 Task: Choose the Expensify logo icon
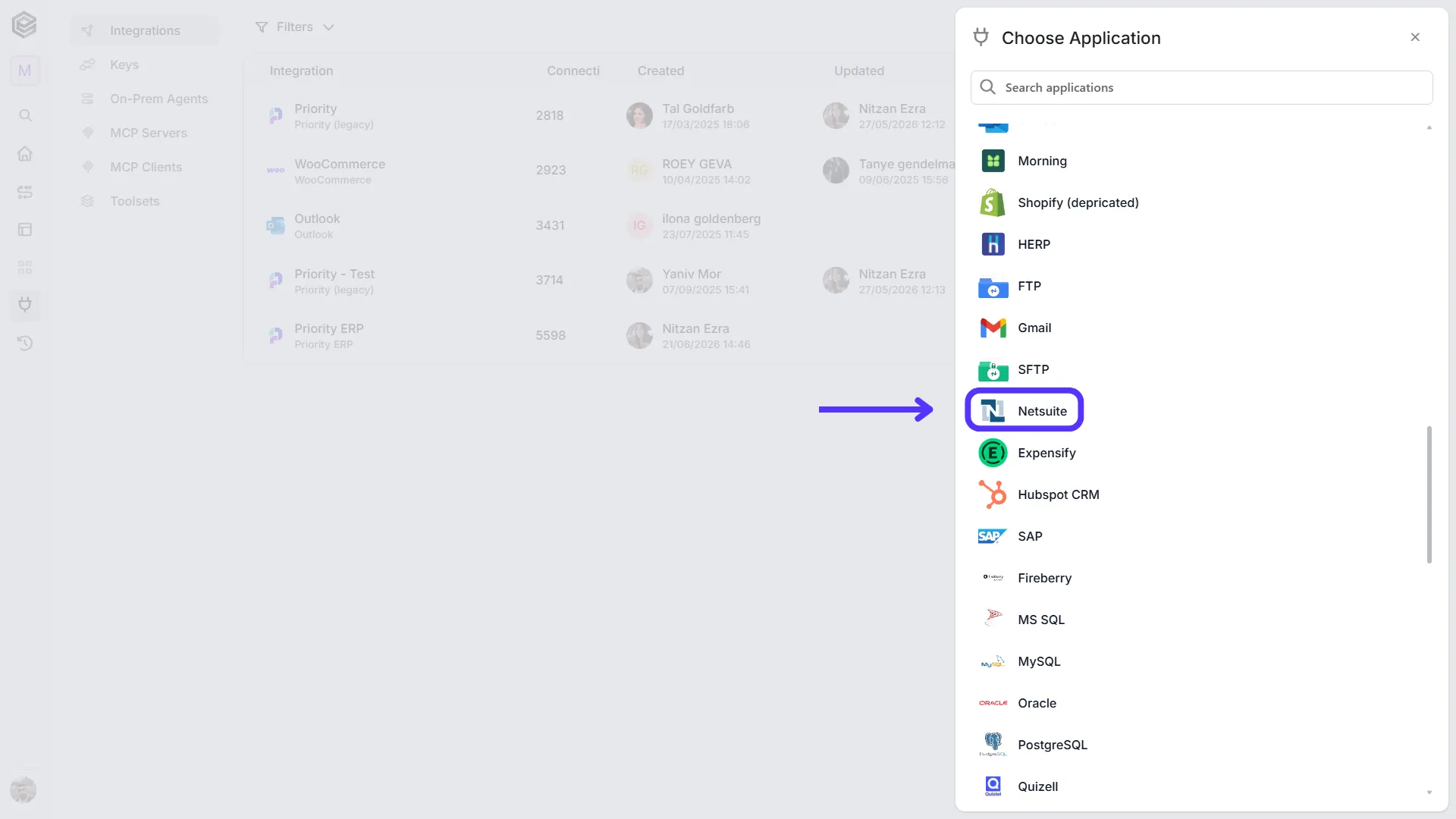pos(993,453)
